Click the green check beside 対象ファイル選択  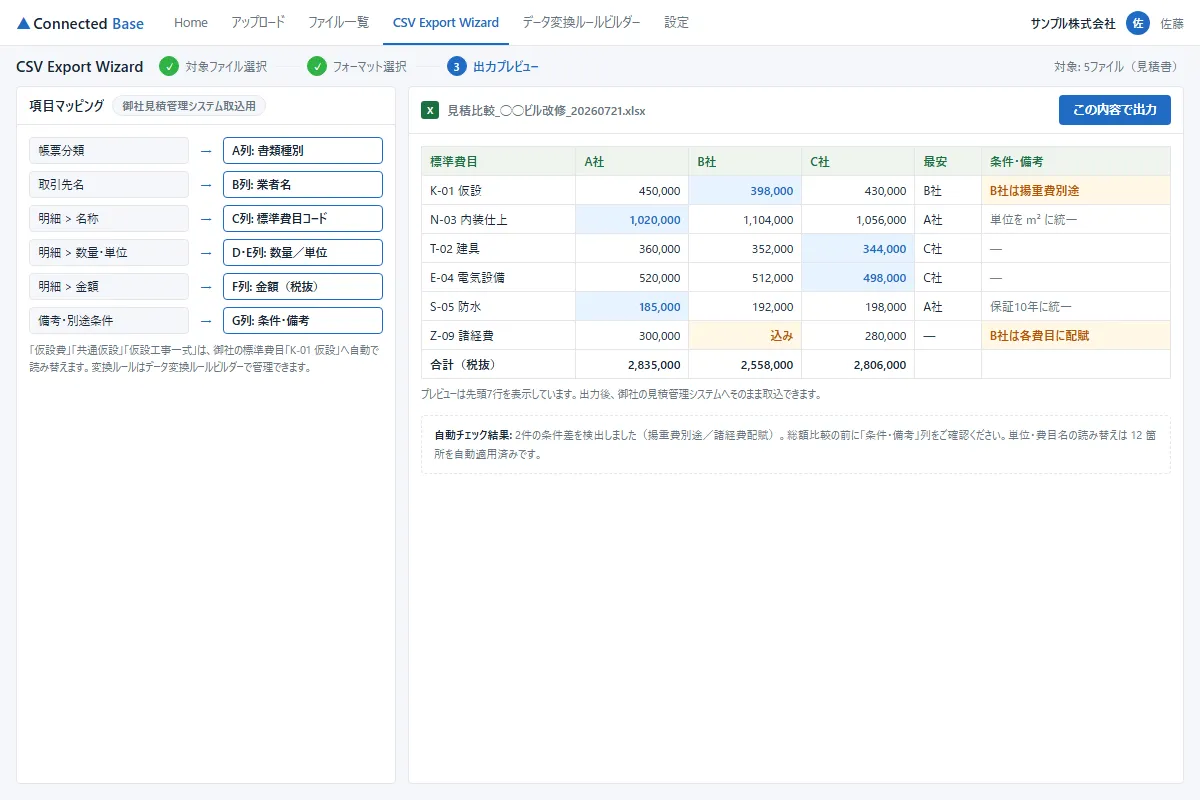169,67
